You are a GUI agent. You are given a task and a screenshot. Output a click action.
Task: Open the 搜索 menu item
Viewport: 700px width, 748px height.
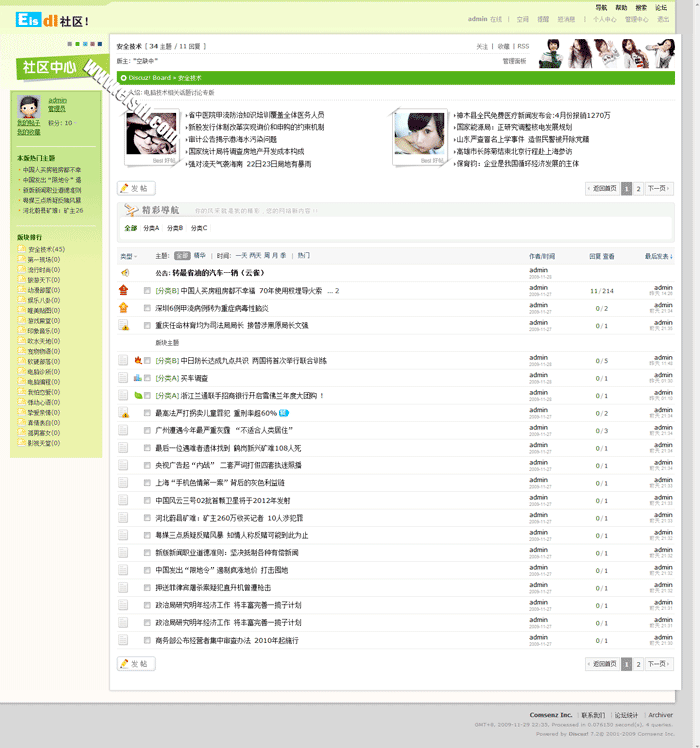pyautogui.click(x=641, y=8)
